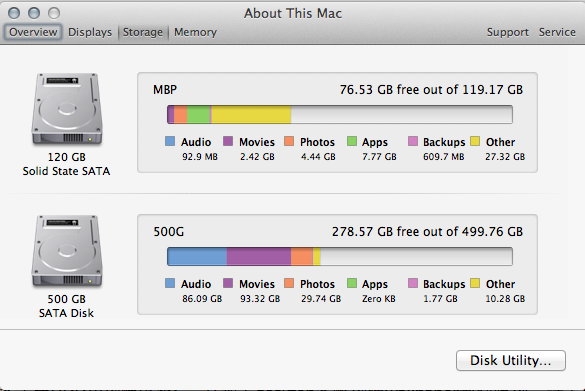Click the MBP storage usage bar
585x391 pixels.
(x=340, y=114)
